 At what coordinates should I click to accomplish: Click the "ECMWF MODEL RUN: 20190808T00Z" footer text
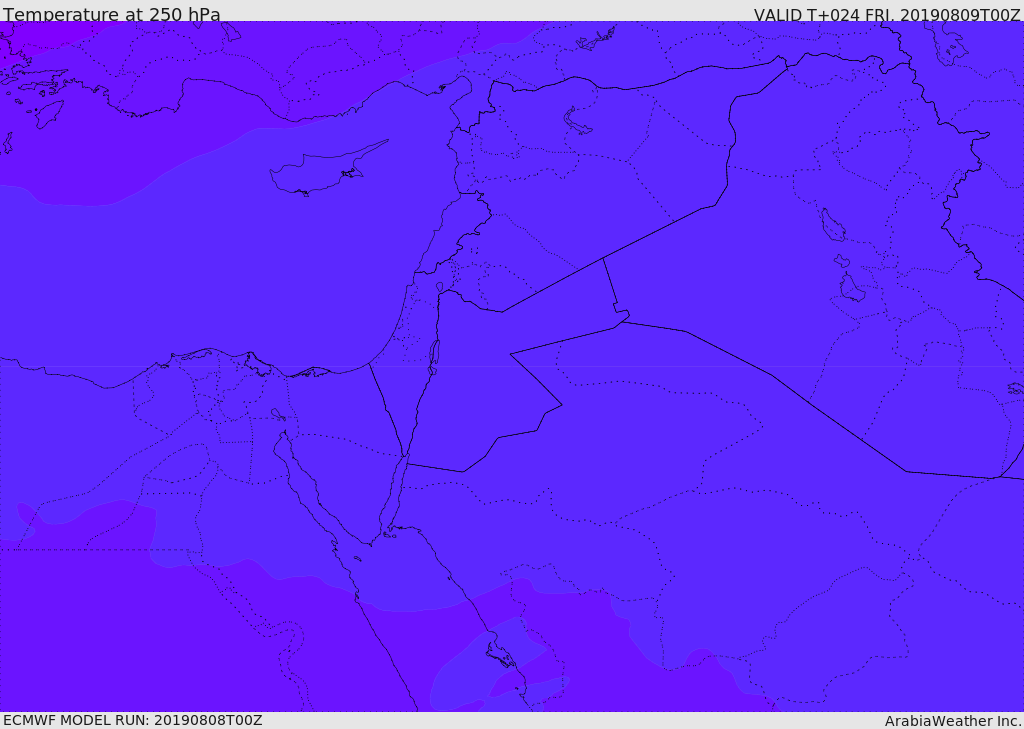[x=133, y=720]
